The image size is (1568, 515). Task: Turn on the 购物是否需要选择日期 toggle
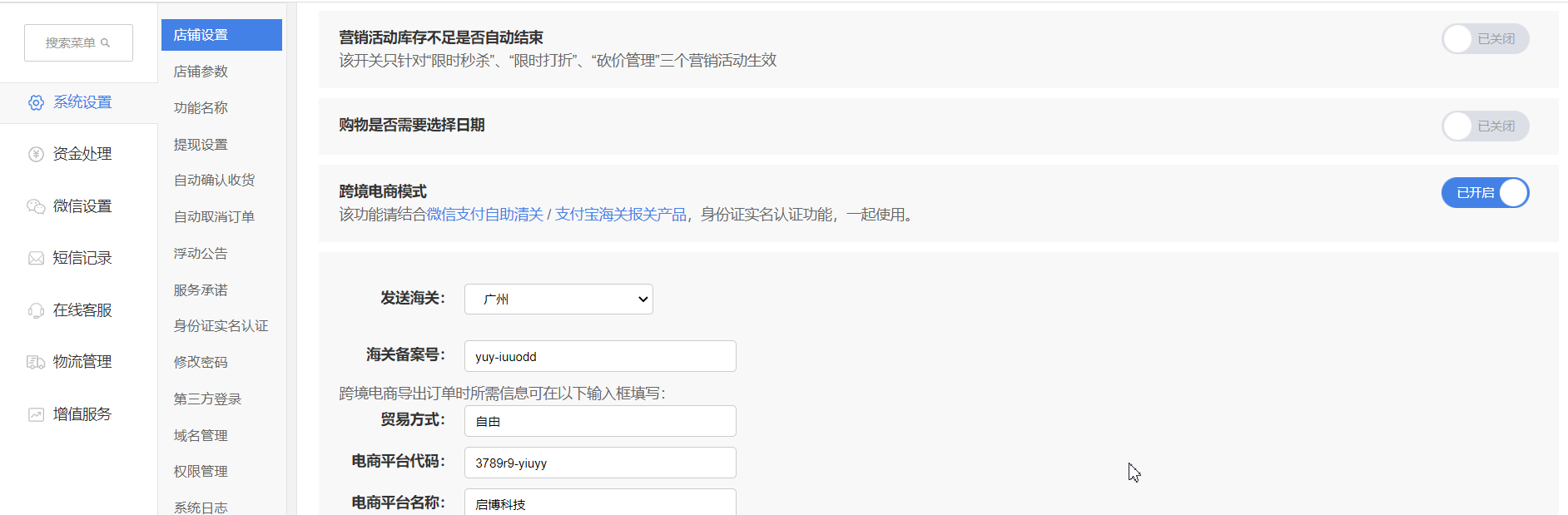1485,126
